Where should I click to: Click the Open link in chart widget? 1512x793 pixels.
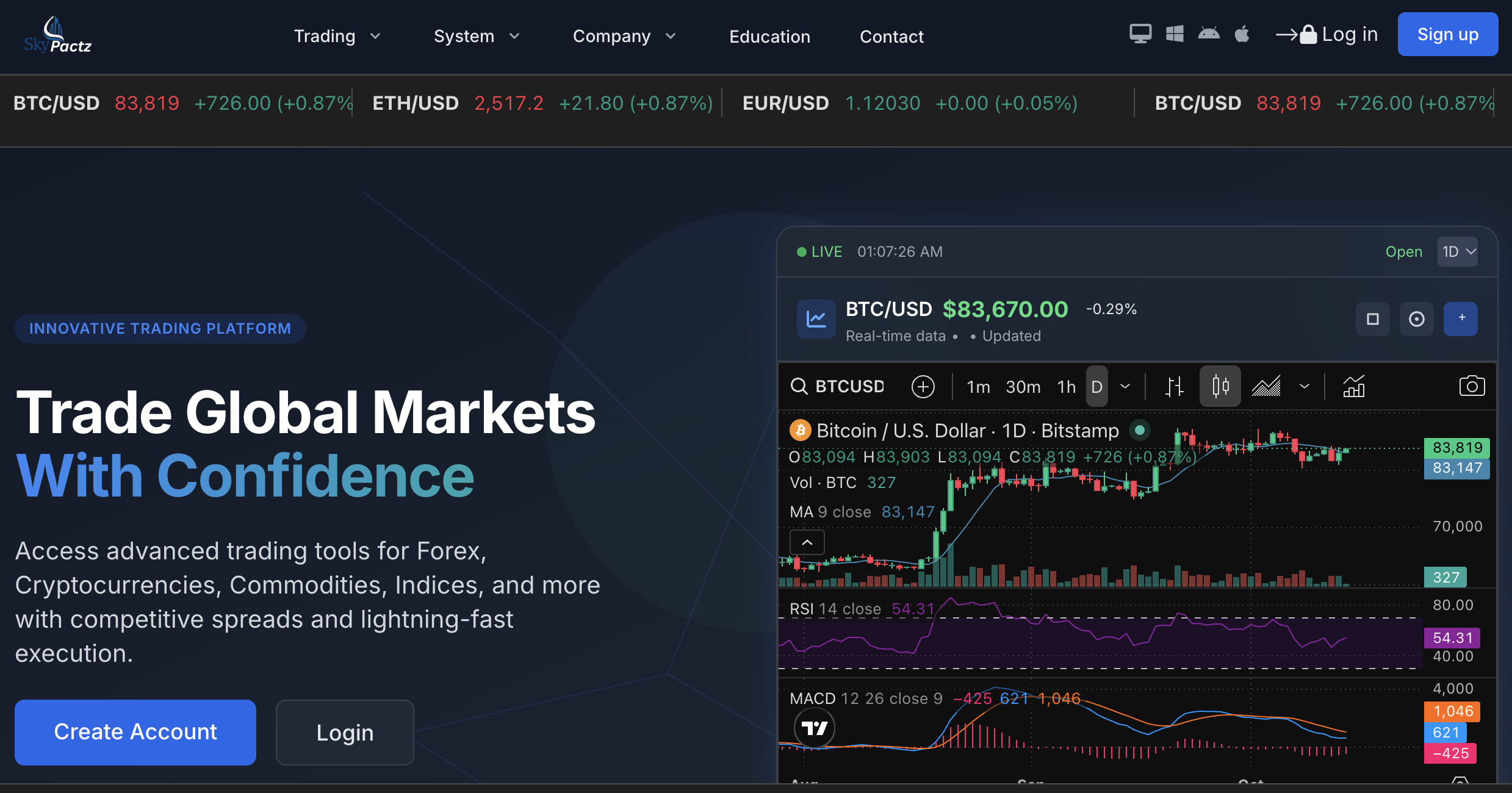pyautogui.click(x=1403, y=252)
